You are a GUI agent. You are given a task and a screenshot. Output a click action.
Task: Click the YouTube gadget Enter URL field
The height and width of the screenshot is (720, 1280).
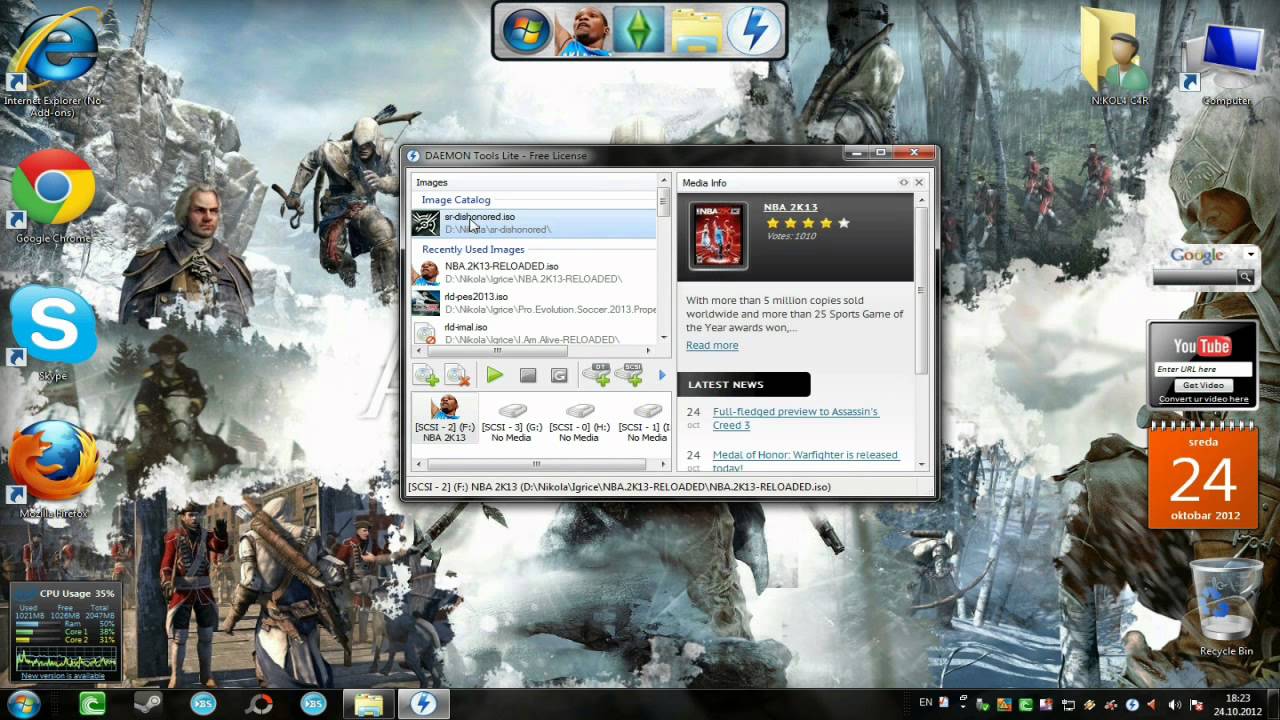coord(1203,369)
